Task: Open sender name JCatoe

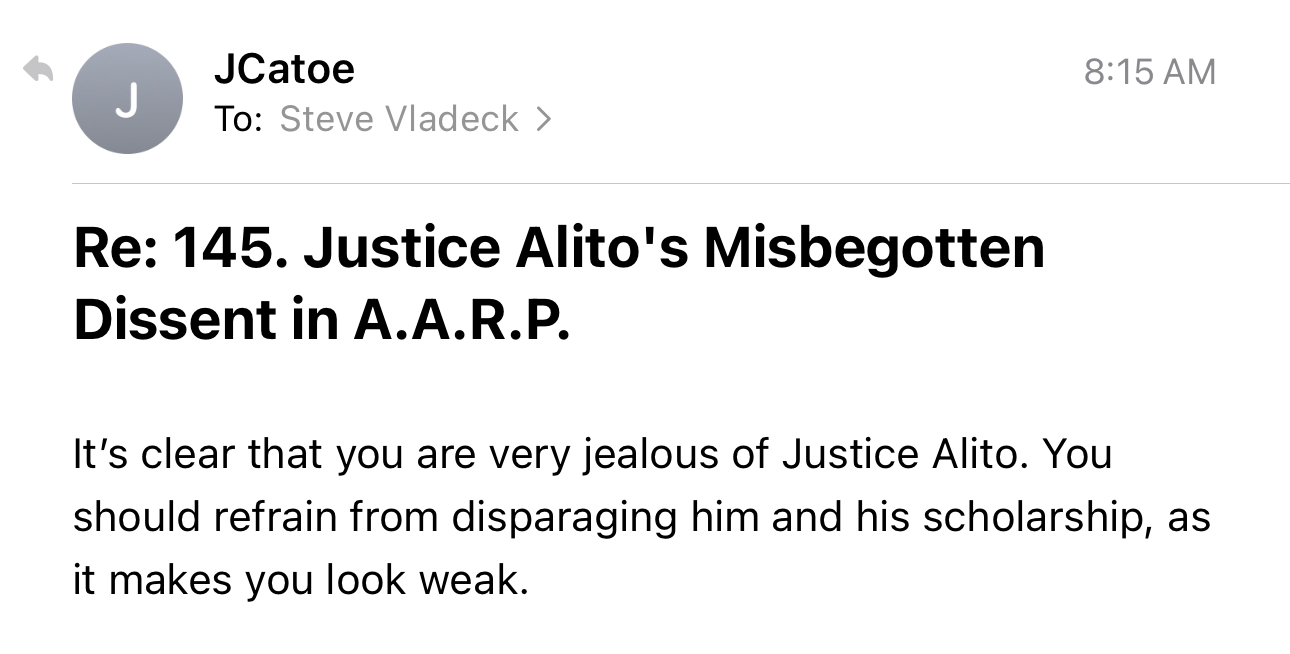Action: coord(284,69)
